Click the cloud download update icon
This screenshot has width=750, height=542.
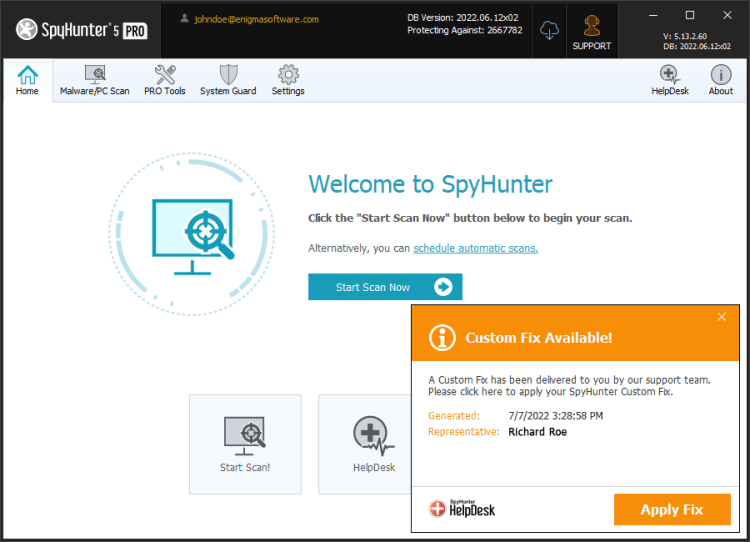tap(549, 31)
